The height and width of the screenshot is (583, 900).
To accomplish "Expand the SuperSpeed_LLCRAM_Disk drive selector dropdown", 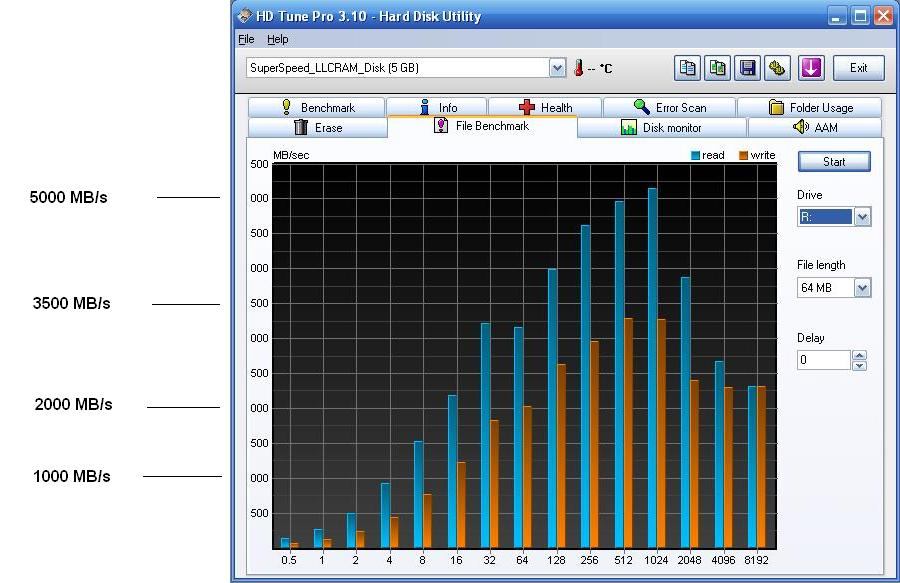I will coord(557,68).
